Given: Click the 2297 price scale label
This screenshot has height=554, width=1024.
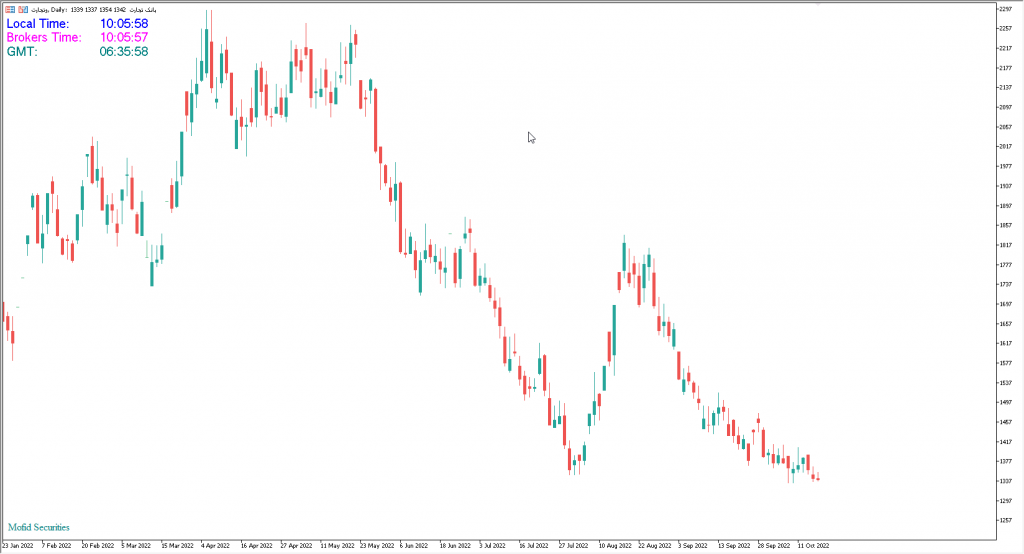Looking at the screenshot, I should (x=1005, y=8).
